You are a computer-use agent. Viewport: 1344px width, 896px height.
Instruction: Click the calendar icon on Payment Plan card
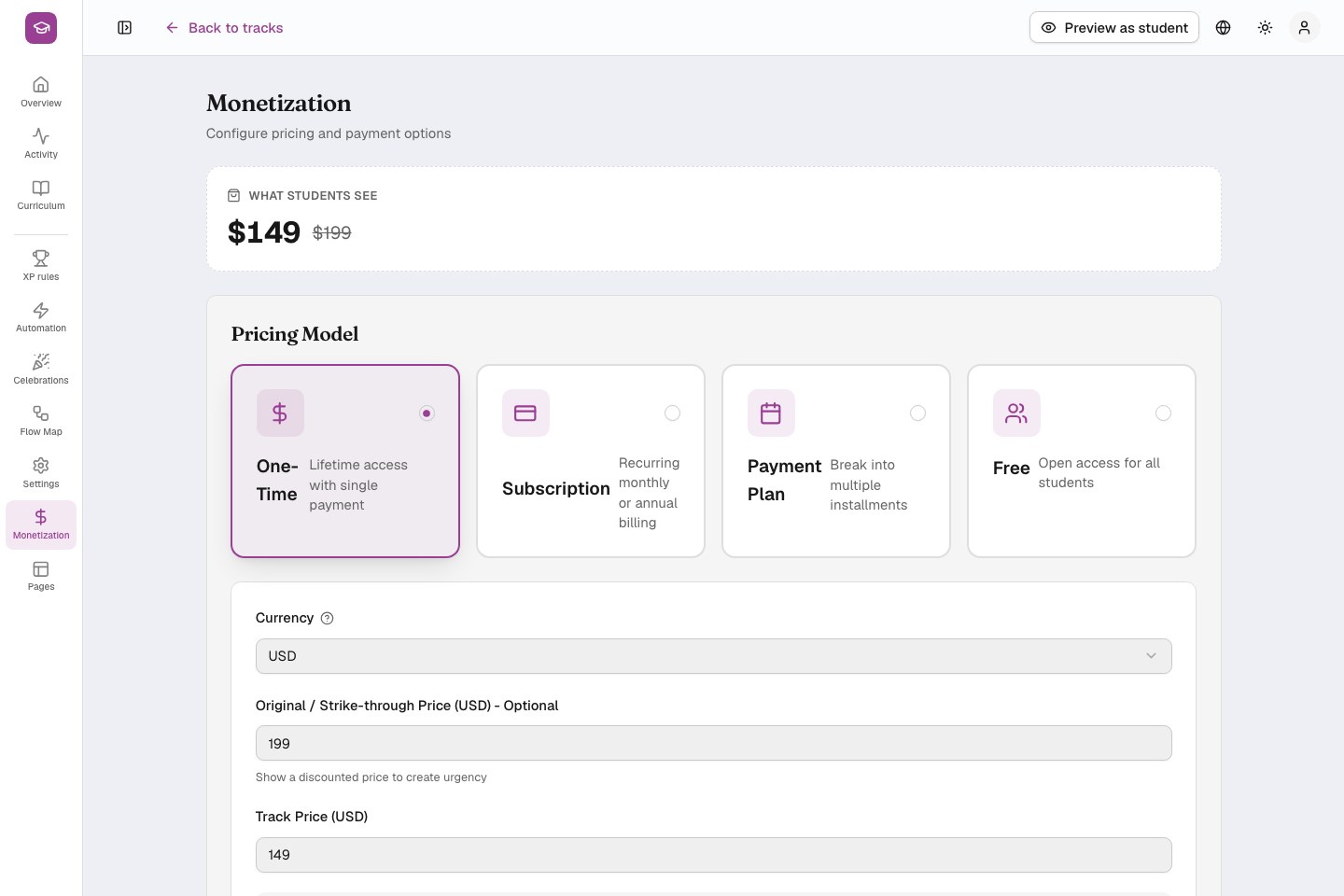pyautogui.click(x=771, y=413)
